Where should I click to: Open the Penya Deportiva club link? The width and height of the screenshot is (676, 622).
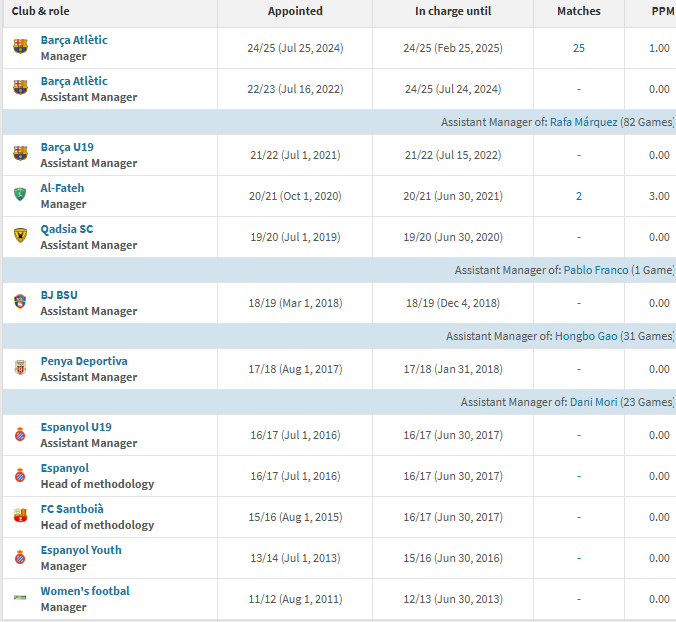84,361
